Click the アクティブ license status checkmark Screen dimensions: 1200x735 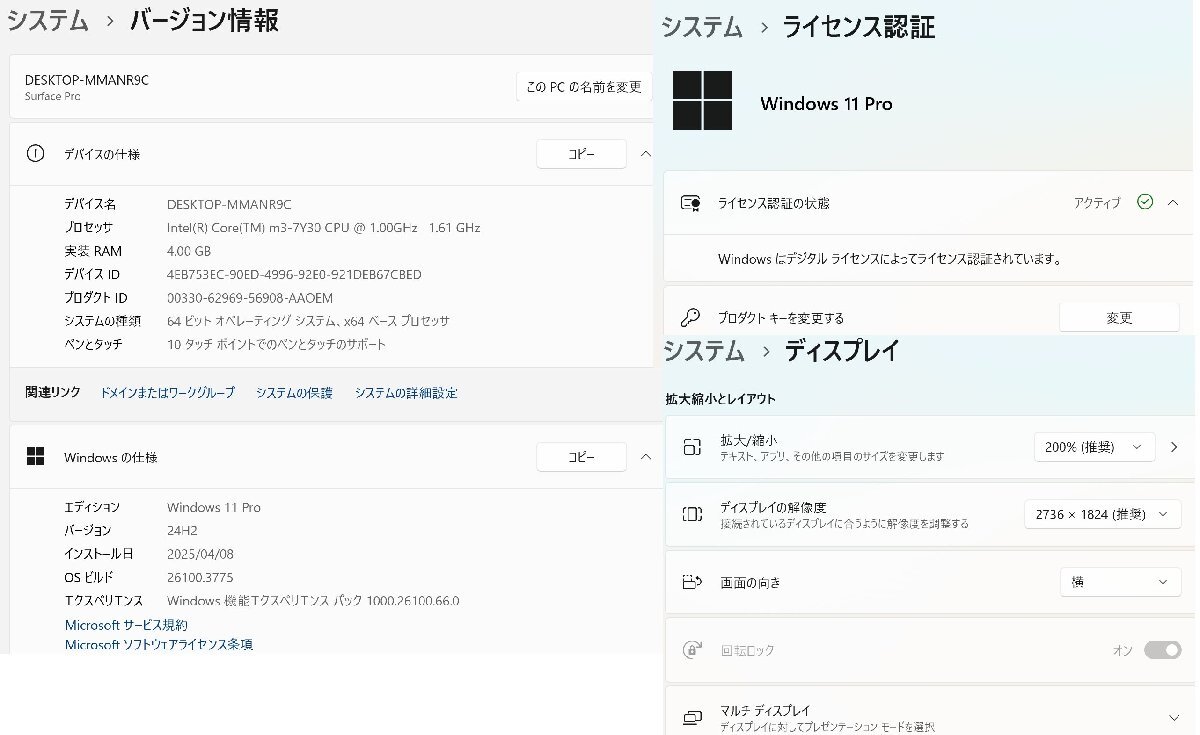tap(1145, 201)
